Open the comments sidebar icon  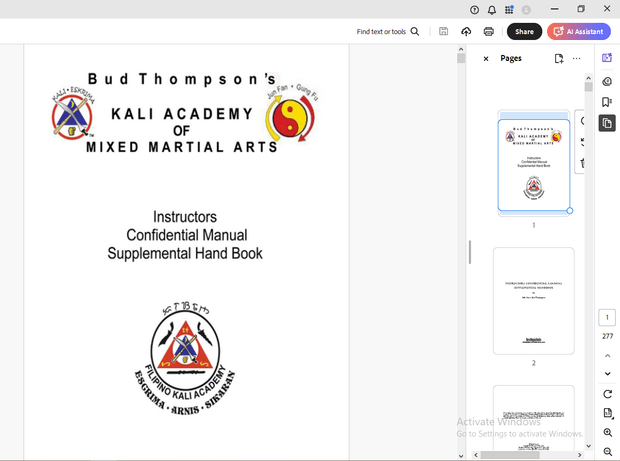pyautogui.click(x=607, y=81)
